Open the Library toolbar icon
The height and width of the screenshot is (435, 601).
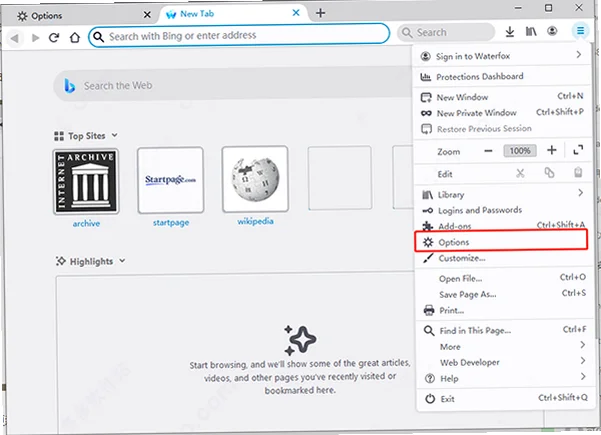point(531,31)
